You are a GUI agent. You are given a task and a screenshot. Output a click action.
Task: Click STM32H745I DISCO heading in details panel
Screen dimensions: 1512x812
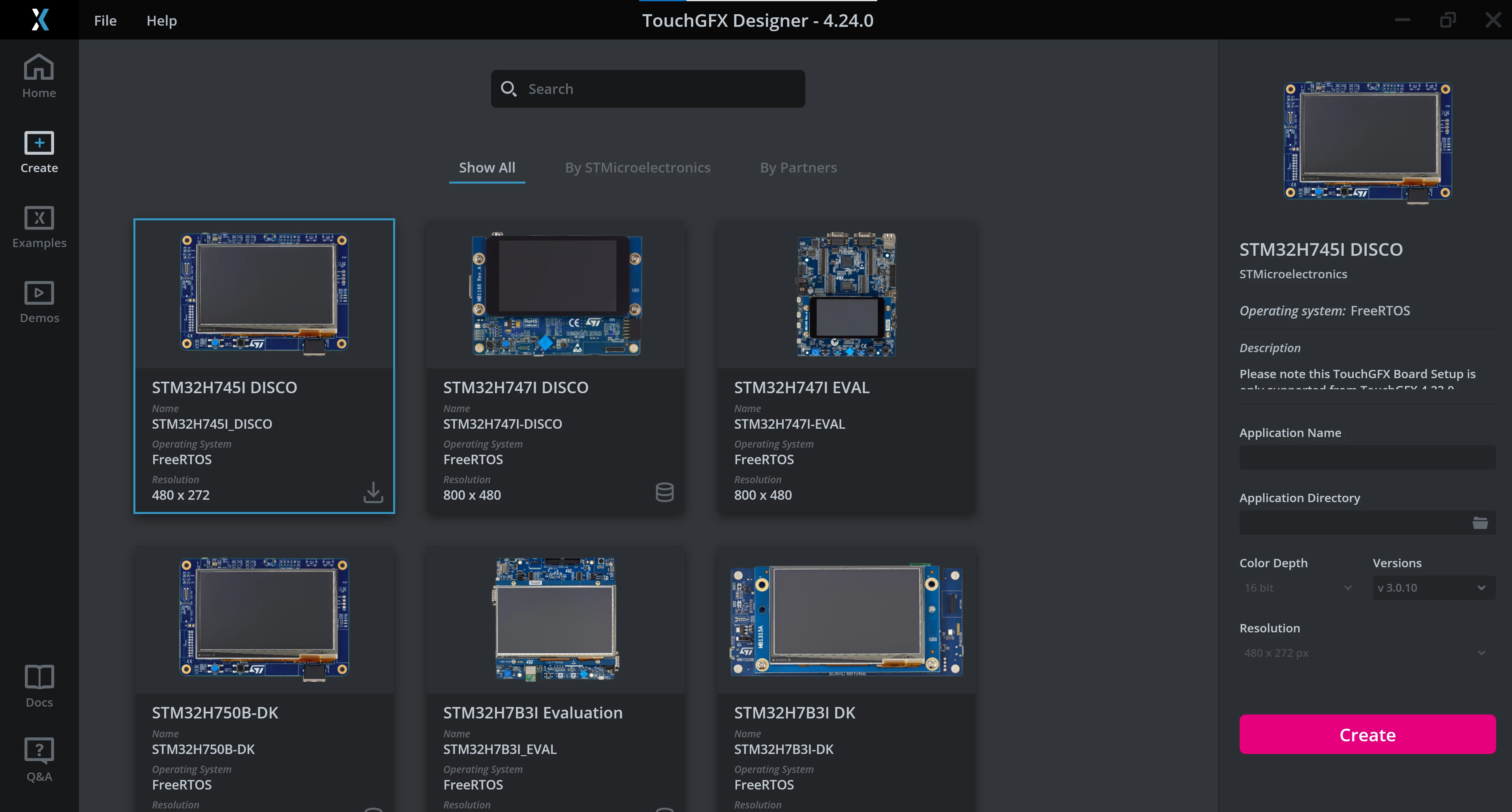point(1321,249)
